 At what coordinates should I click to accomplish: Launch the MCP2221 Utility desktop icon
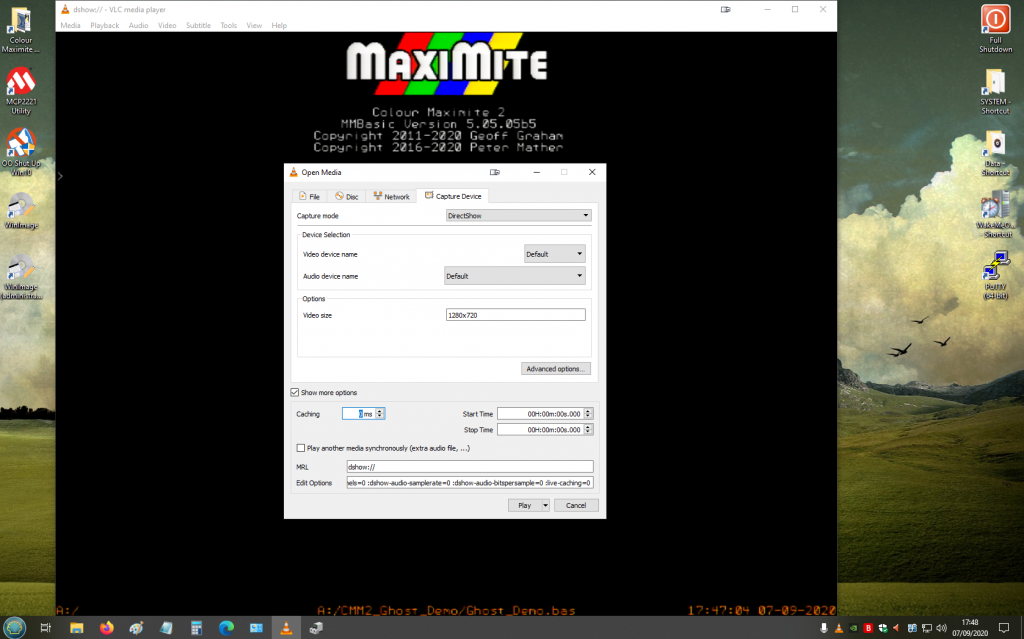point(21,91)
